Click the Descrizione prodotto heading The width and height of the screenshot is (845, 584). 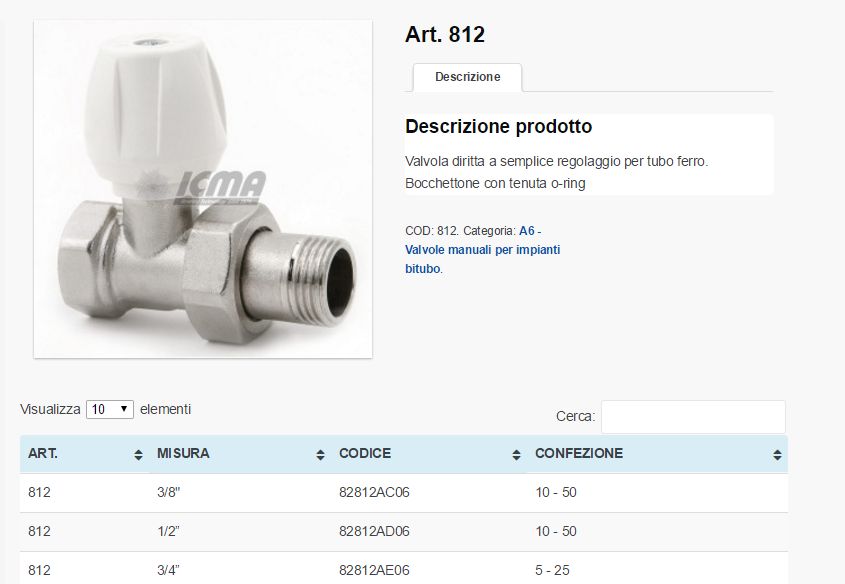click(x=498, y=127)
